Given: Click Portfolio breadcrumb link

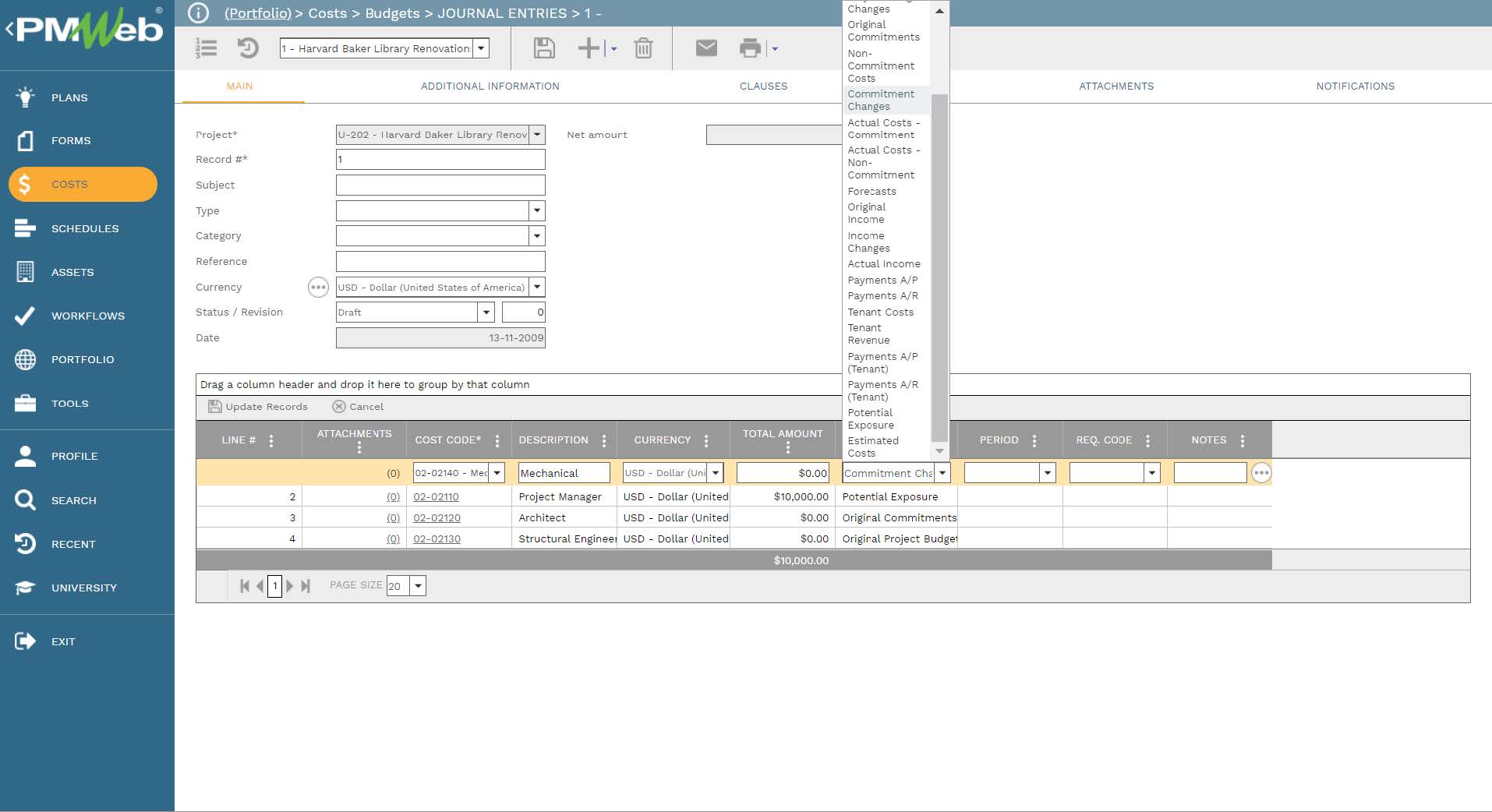Looking at the screenshot, I should click(x=258, y=13).
